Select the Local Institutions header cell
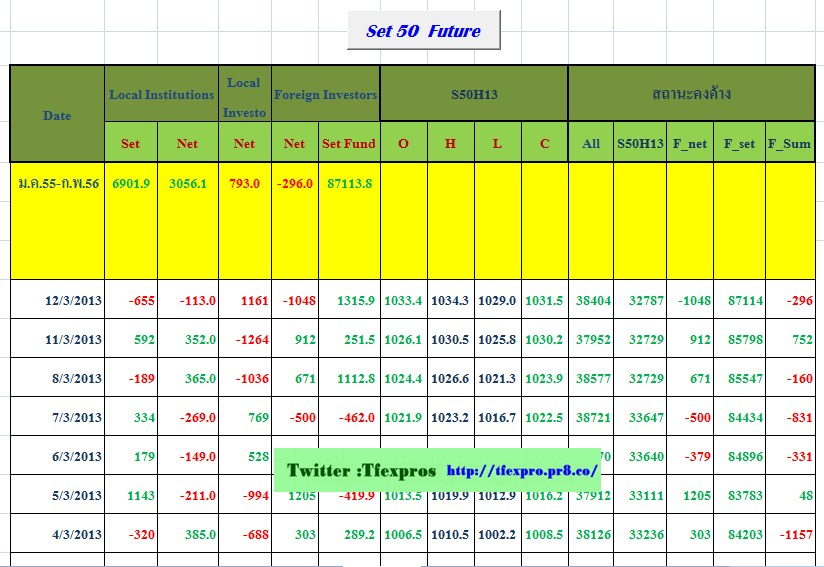The height and width of the screenshot is (567, 824). pyautogui.click(x=161, y=95)
